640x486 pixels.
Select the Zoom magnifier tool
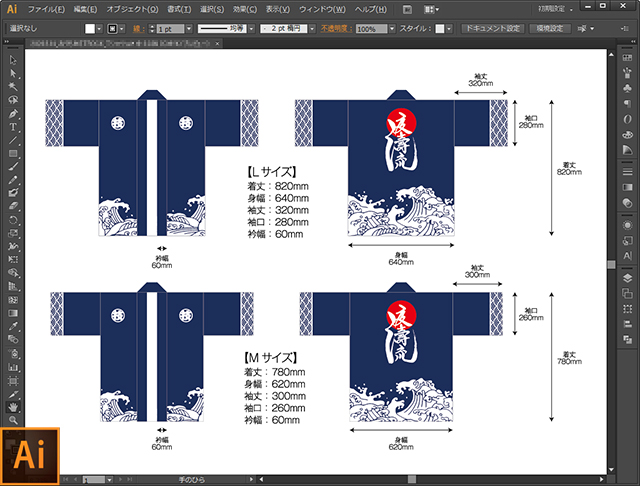(13, 420)
